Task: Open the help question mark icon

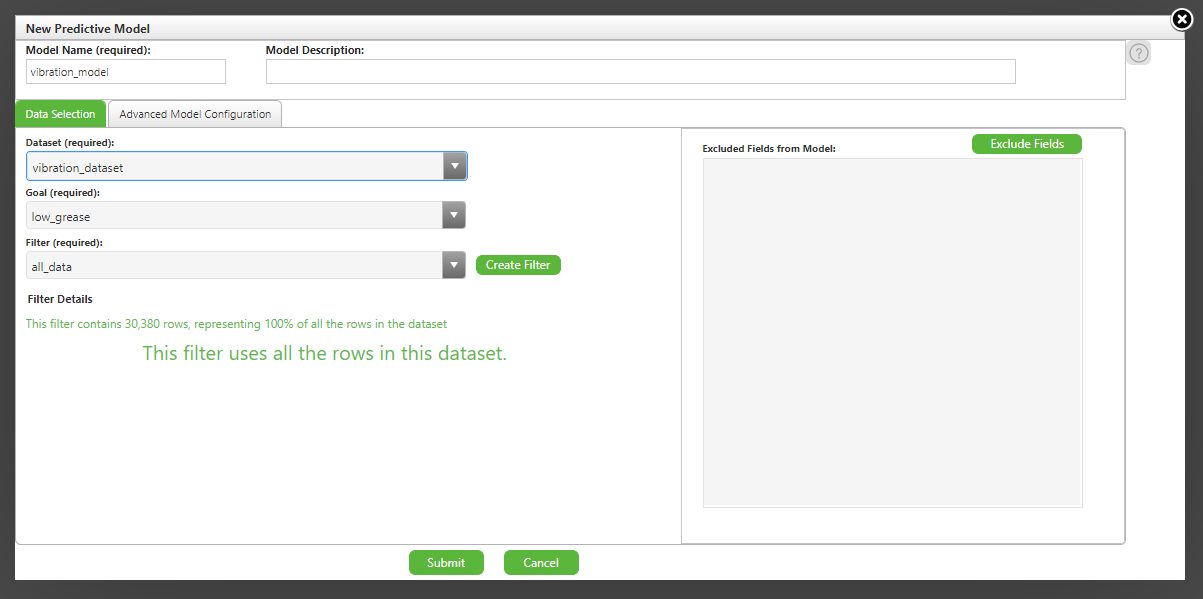Action: [x=1138, y=52]
